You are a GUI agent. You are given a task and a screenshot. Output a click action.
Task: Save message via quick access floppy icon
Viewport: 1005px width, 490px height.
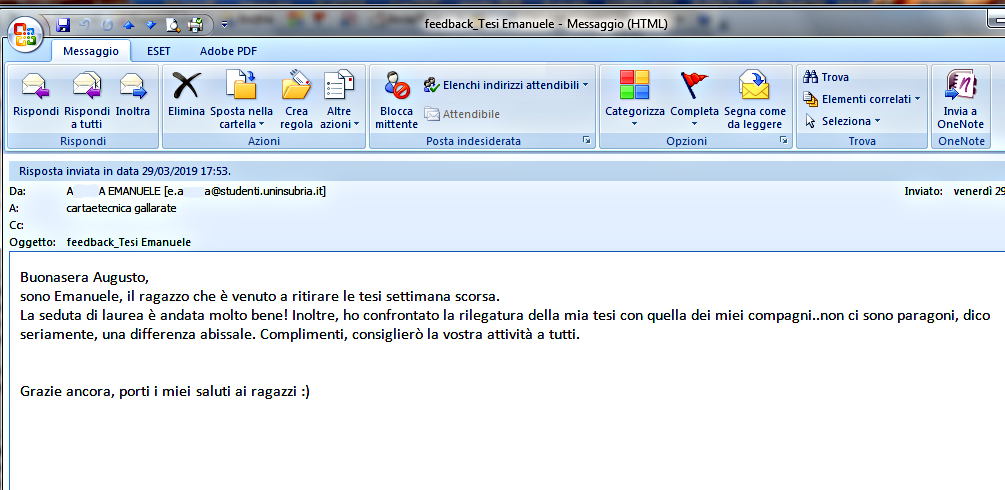pyautogui.click(x=63, y=25)
